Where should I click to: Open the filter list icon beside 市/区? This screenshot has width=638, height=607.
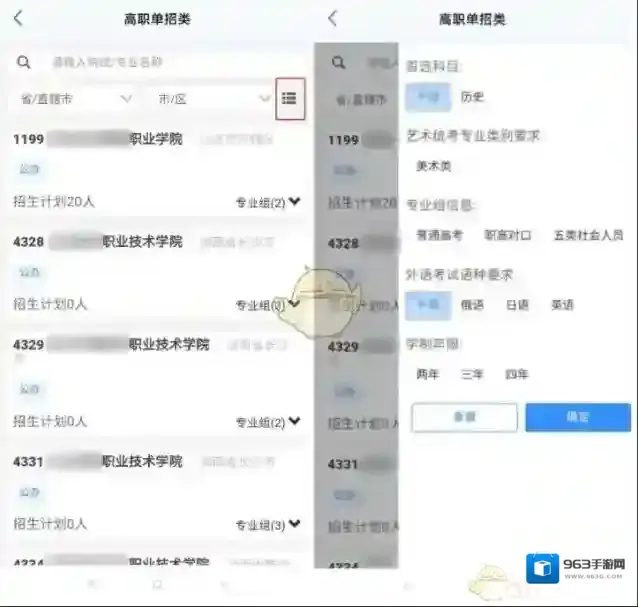point(290,99)
